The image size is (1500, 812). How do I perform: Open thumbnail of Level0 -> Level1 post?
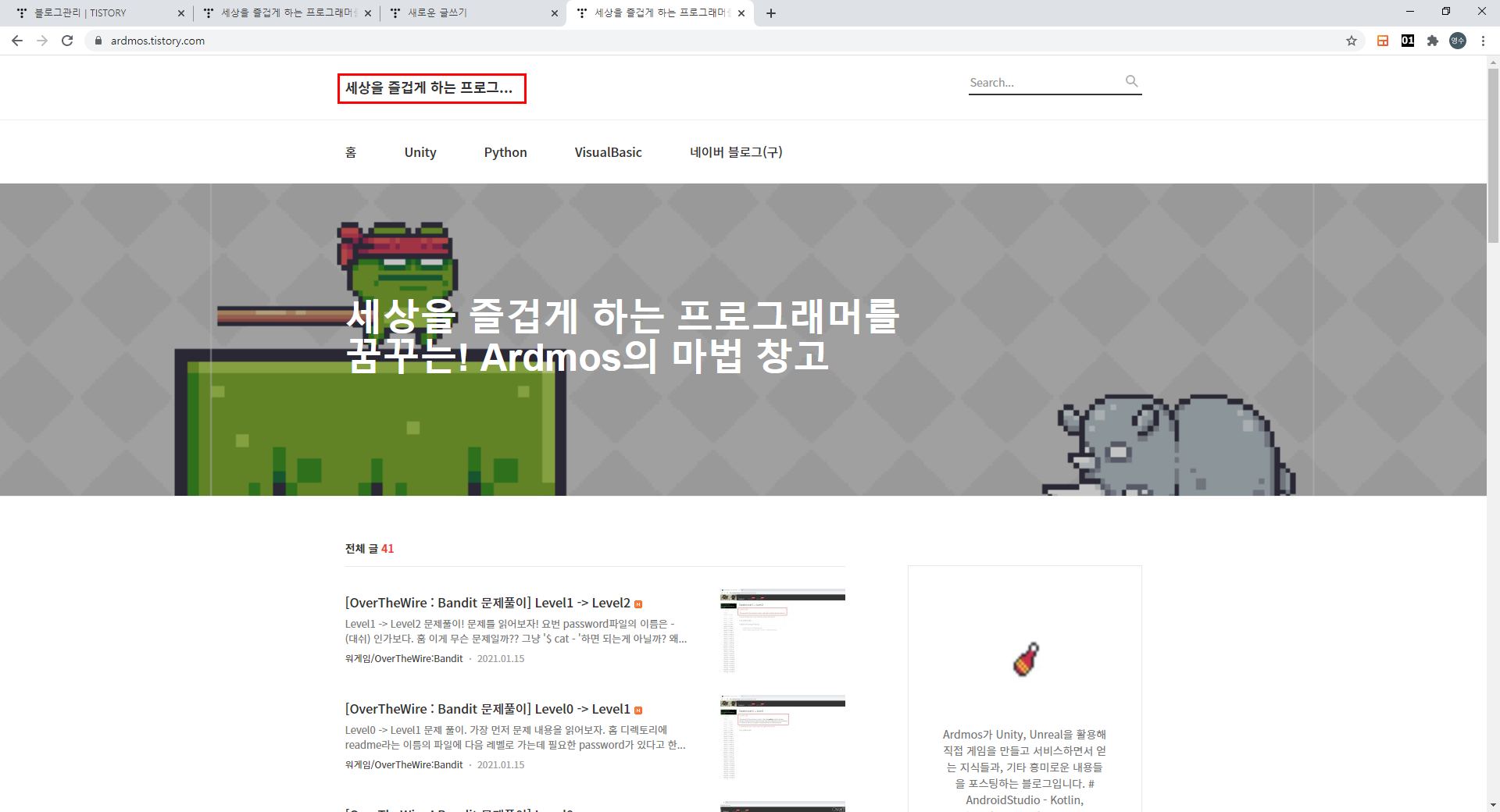point(783,737)
